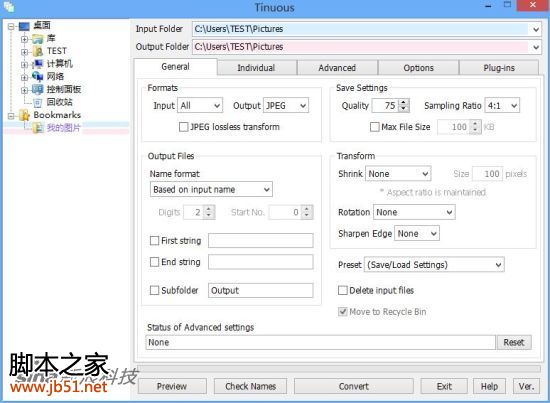This screenshot has width=550, height=403.
Task: Expand the Libraries (库) tree node
Action: 24,39
